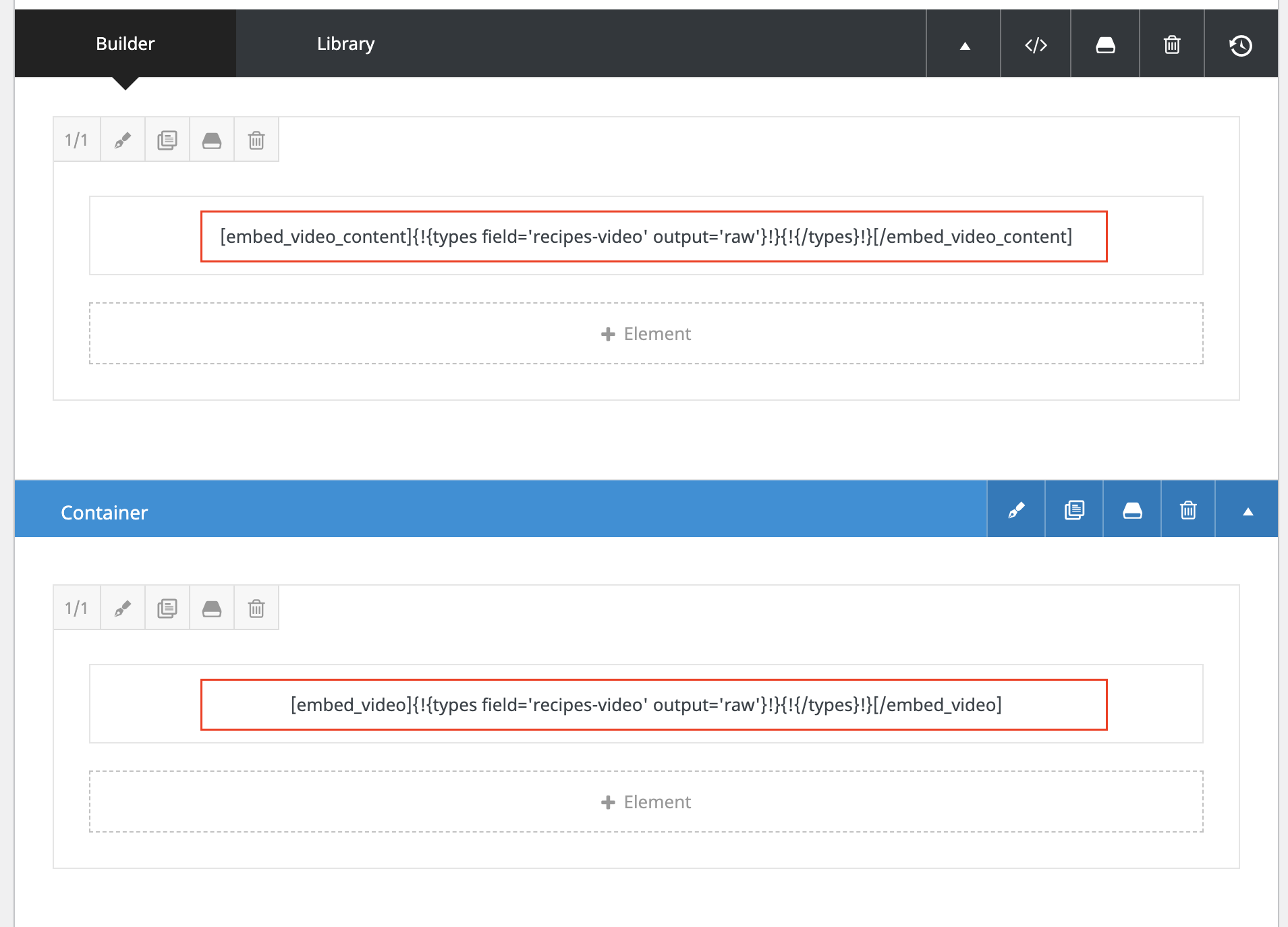Collapse the Container with arrow toggle

tap(1248, 511)
